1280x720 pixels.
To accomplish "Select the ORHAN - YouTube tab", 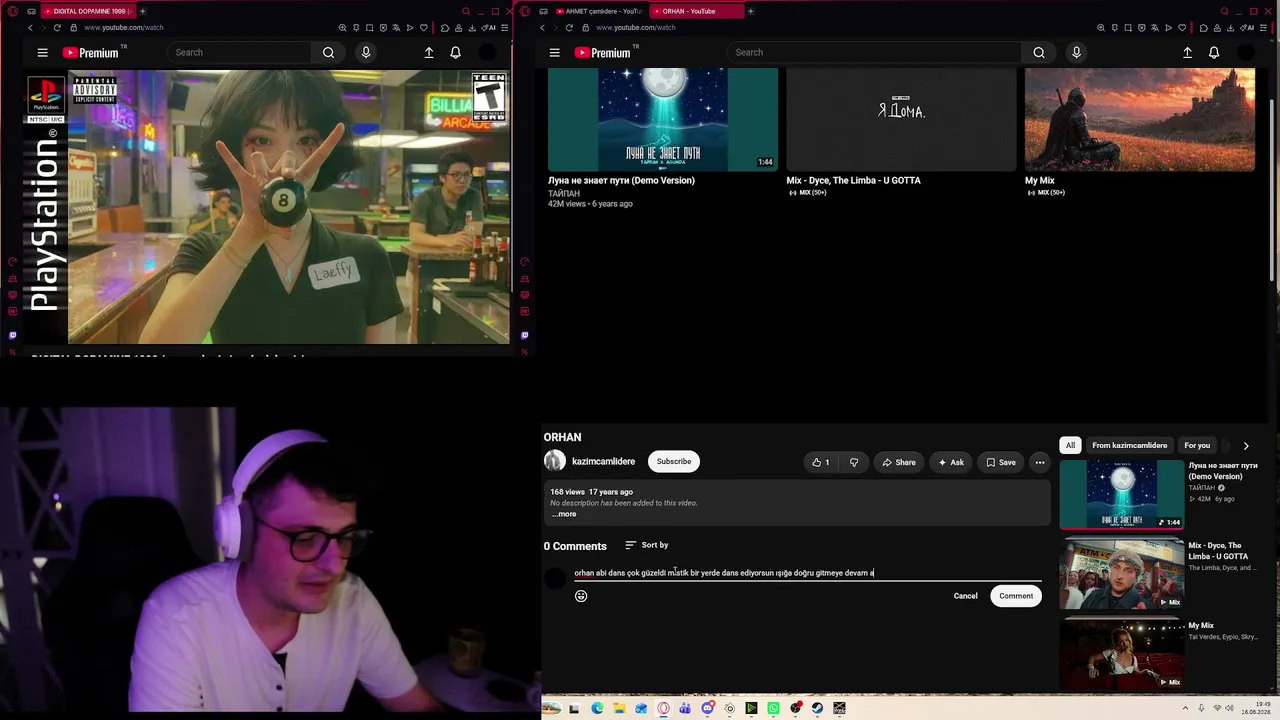I will click(x=696, y=11).
